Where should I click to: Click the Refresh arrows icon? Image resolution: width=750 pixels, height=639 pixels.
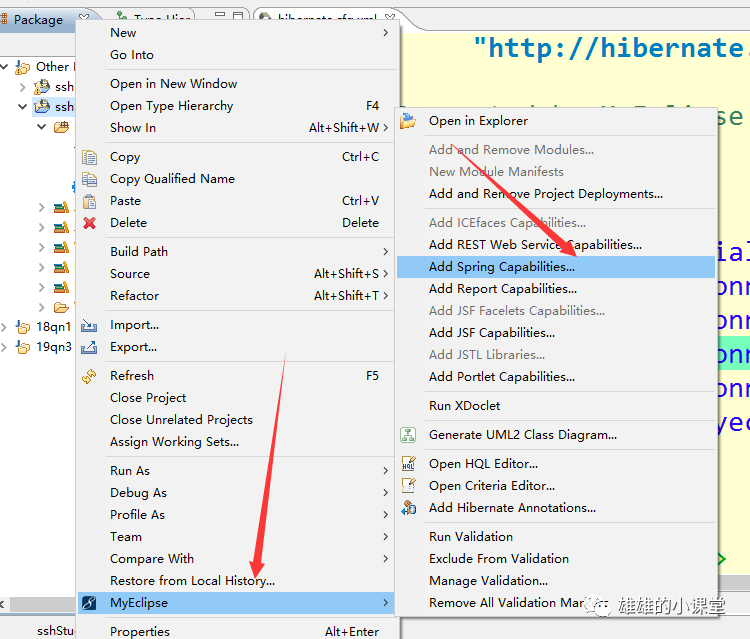[89, 376]
